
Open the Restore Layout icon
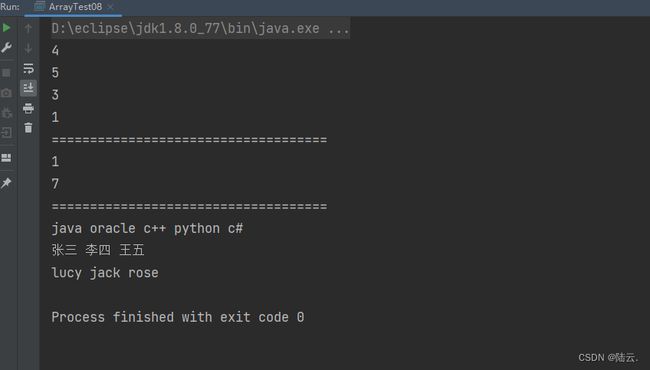6,158
